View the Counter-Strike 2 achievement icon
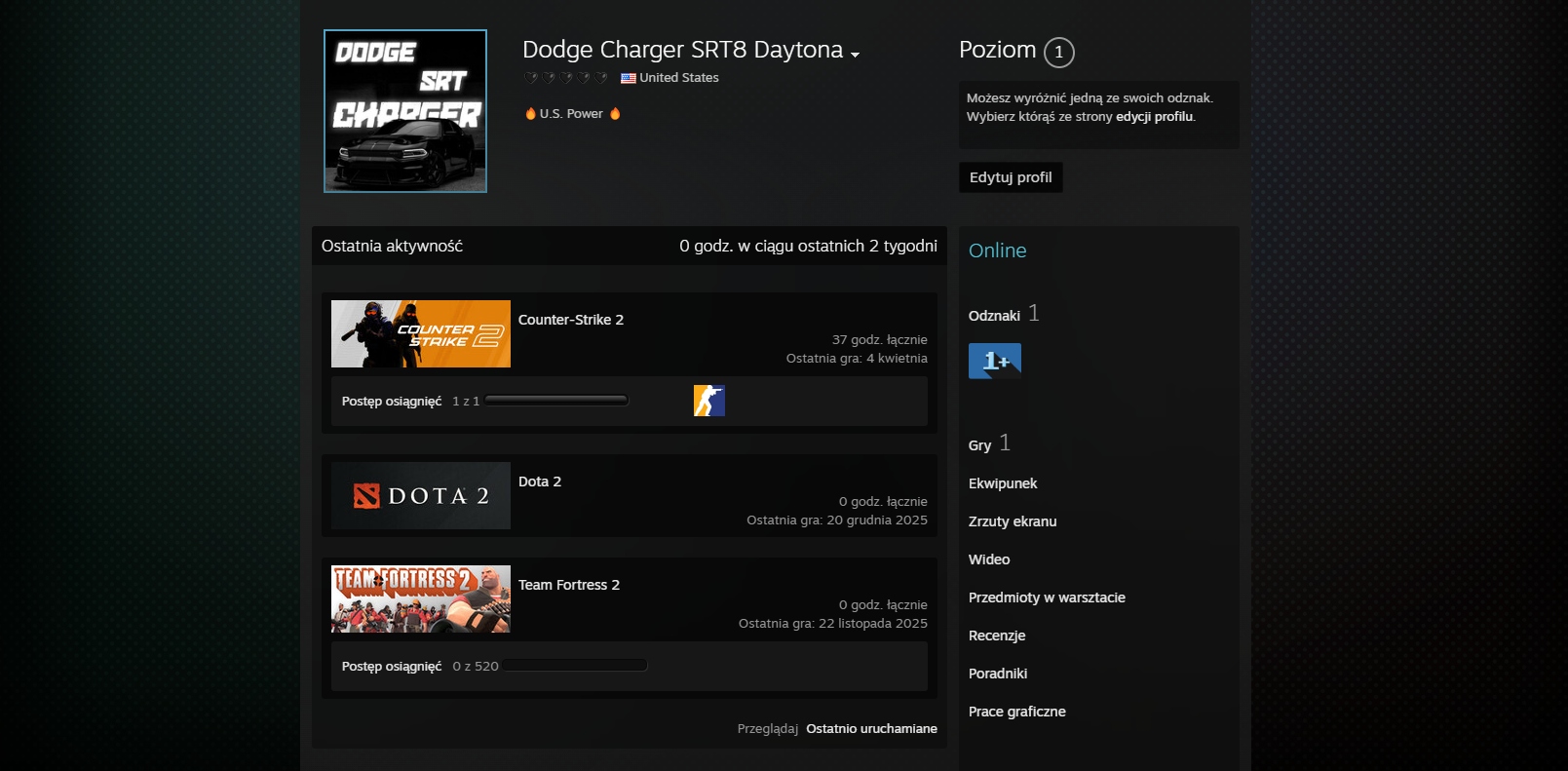This screenshot has height=771, width=1568. coord(709,401)
